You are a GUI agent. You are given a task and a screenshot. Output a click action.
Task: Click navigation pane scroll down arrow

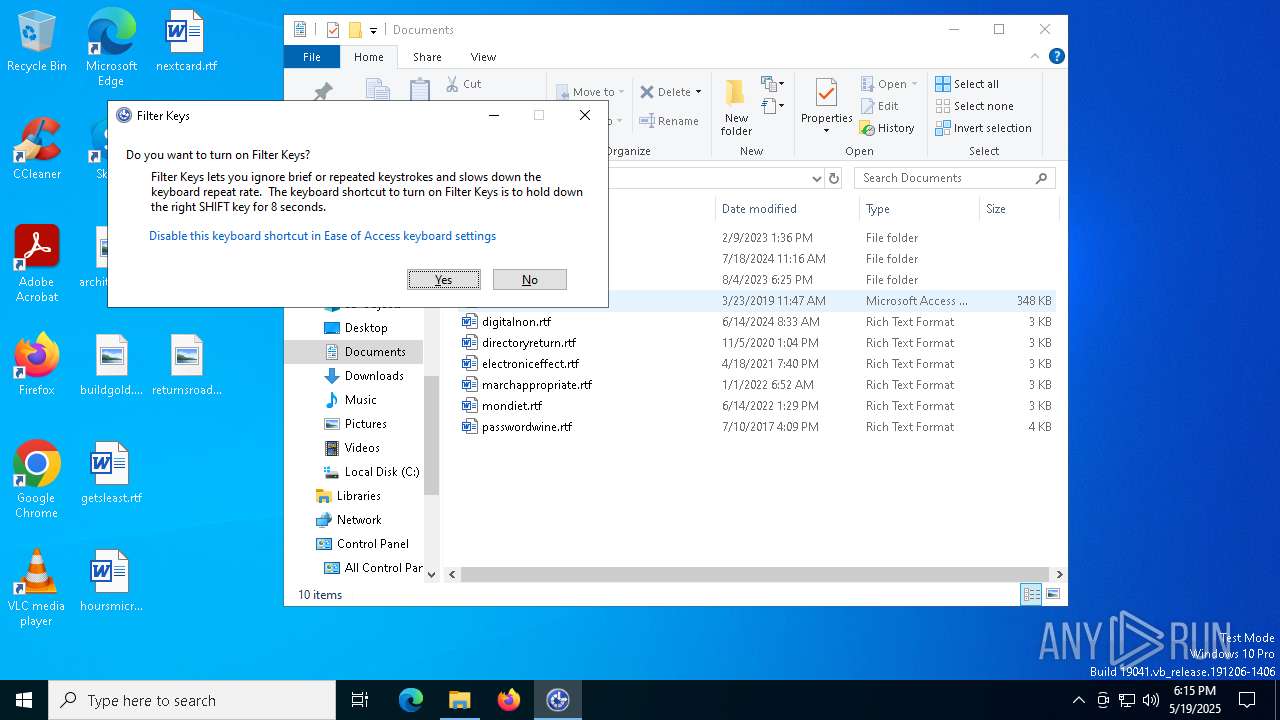(x=432, y=574)
